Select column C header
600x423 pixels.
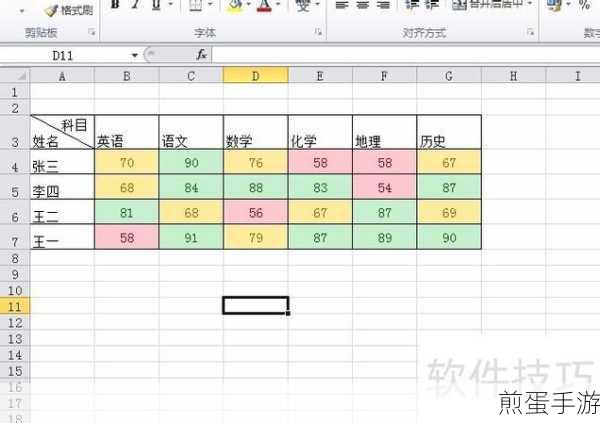[191, 76]
